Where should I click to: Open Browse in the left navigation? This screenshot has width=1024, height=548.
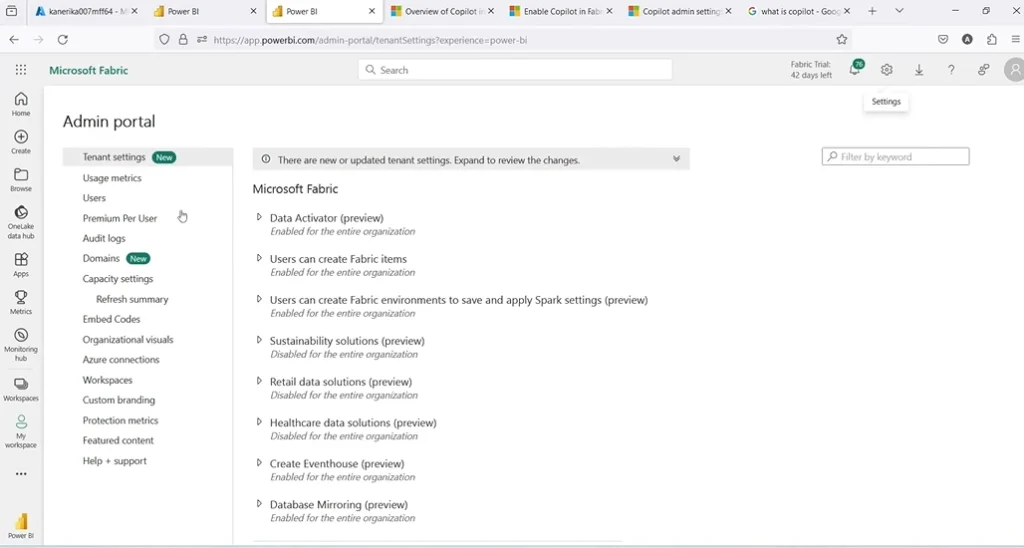pos(21,180)
